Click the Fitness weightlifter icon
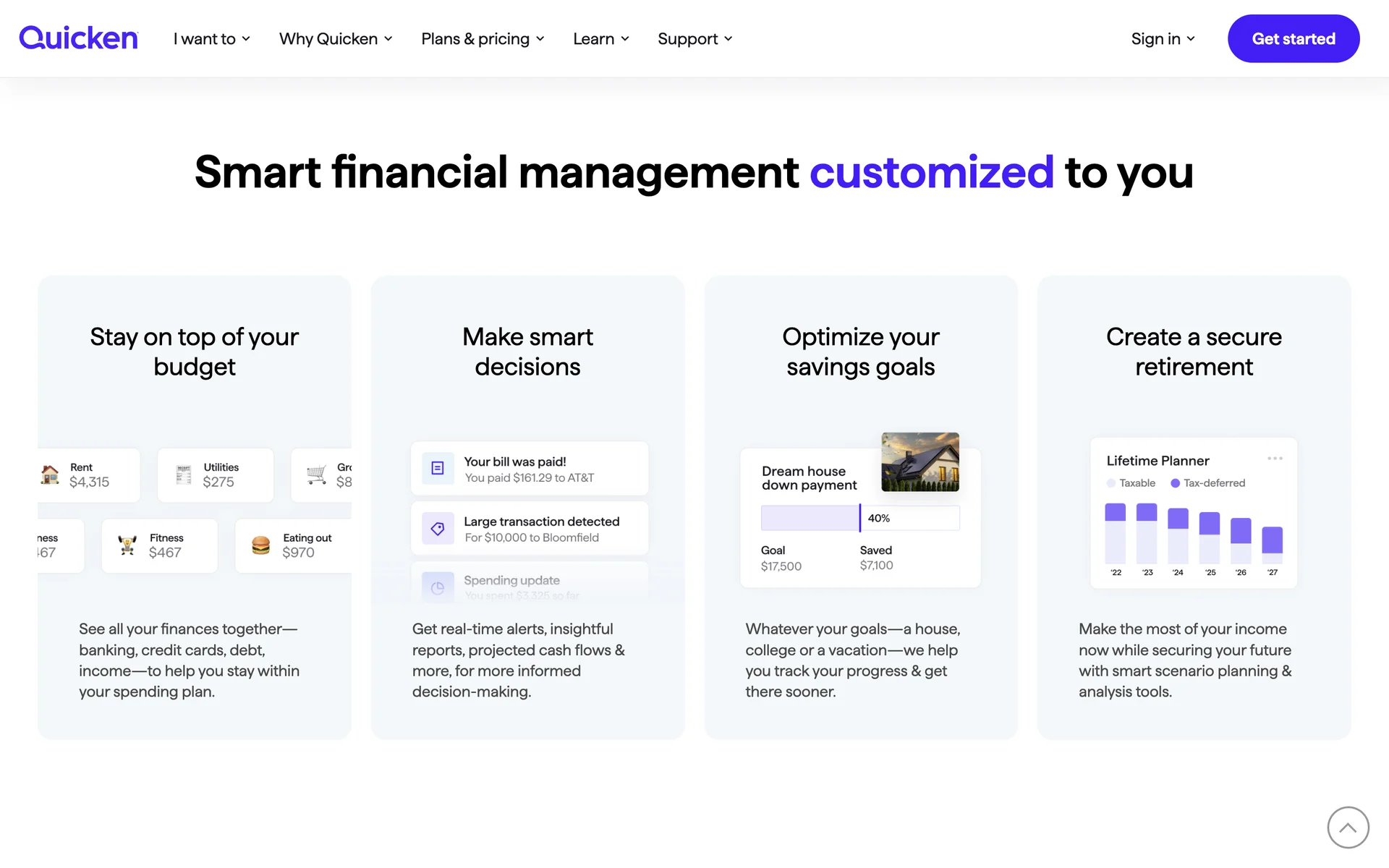The image size is (1389, 868). 127,545
